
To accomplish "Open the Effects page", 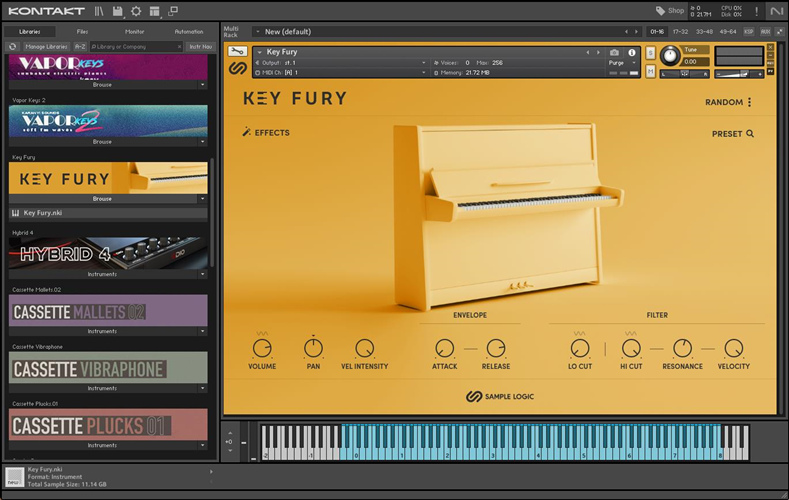I will [x=265, y=132].
